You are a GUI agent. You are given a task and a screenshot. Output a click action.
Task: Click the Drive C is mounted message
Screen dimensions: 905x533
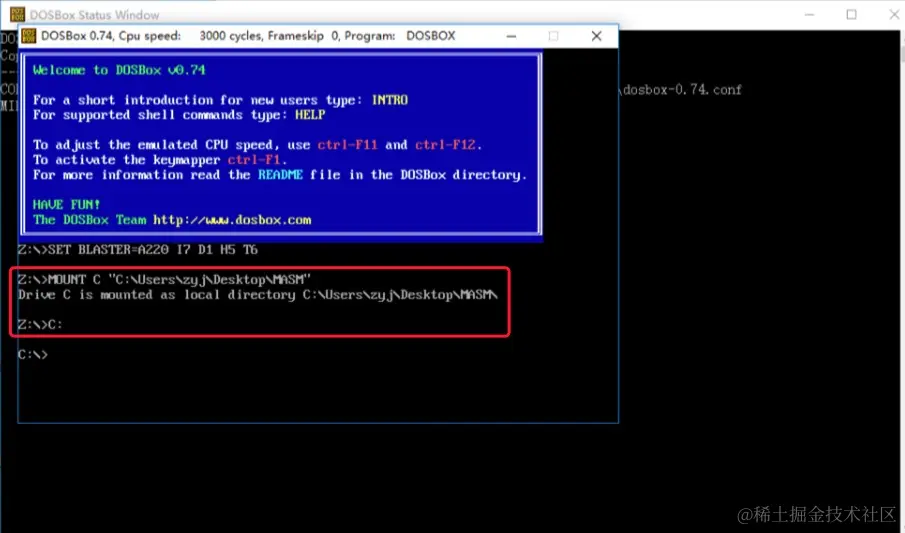257,295
